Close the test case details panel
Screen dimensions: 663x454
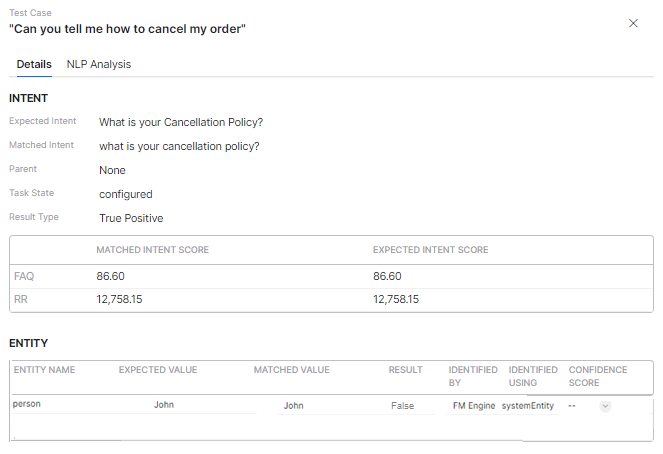coord(633,23)
